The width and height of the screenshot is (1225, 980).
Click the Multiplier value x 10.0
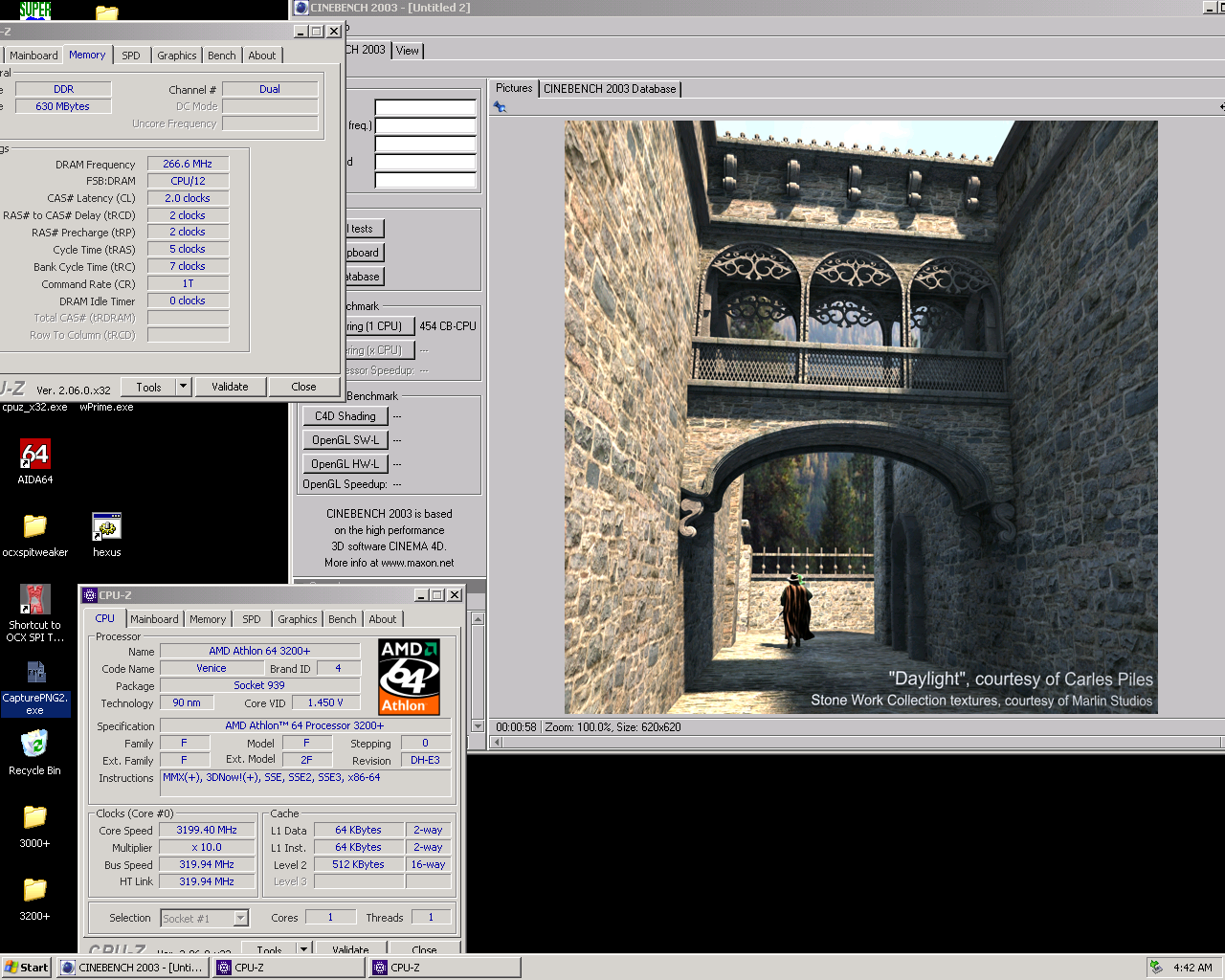[207, 847]
